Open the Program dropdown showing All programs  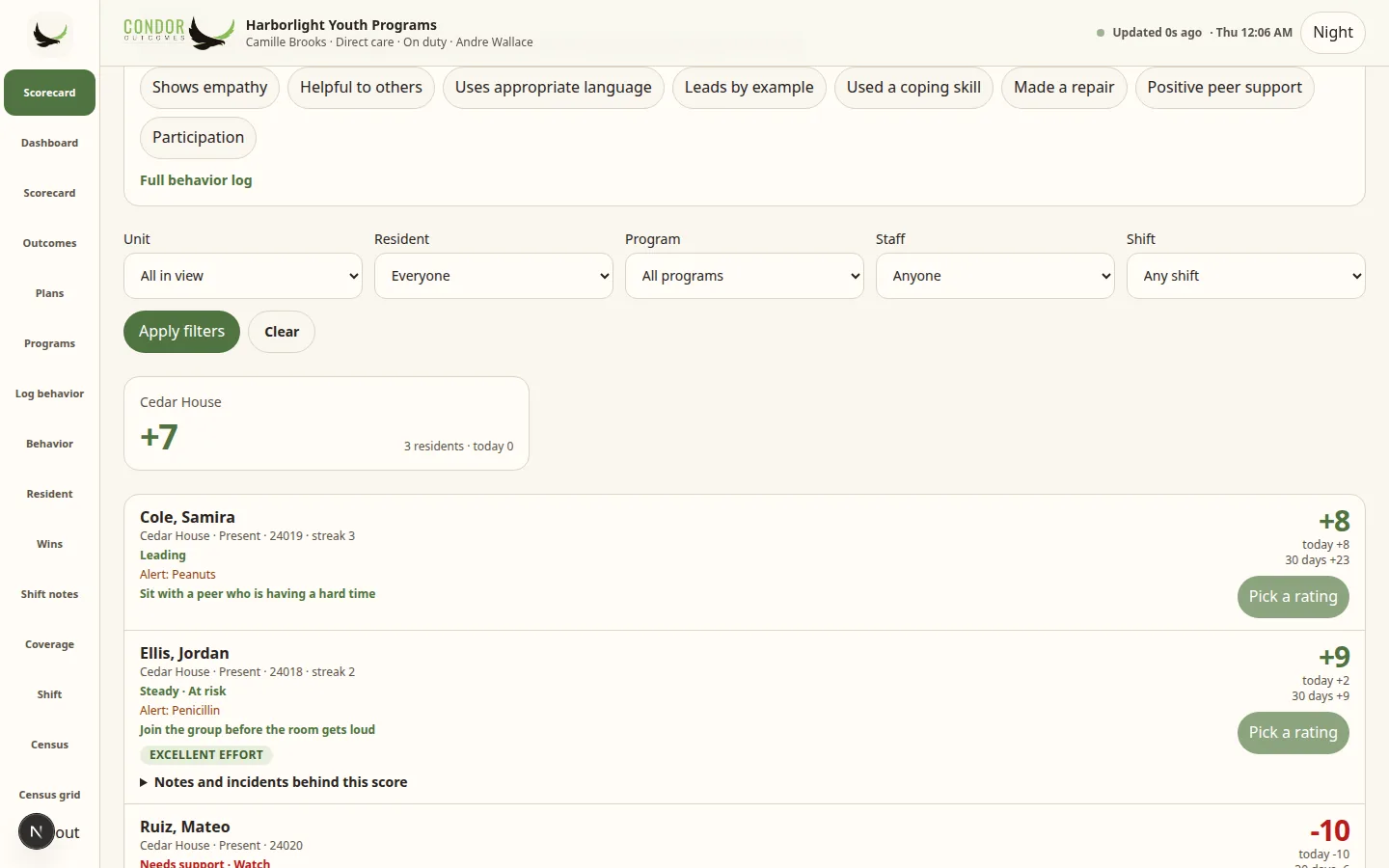pos(745,276)
